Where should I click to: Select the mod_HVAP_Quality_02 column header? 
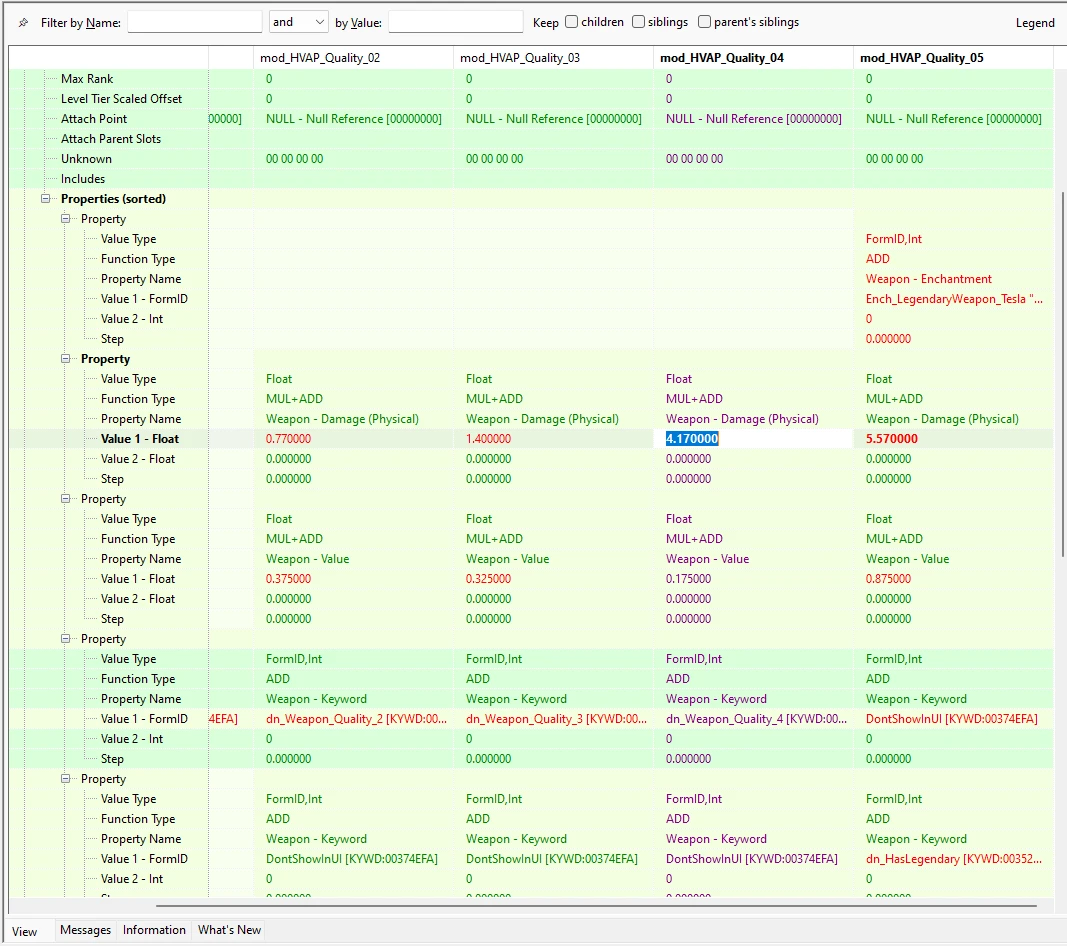353,58
